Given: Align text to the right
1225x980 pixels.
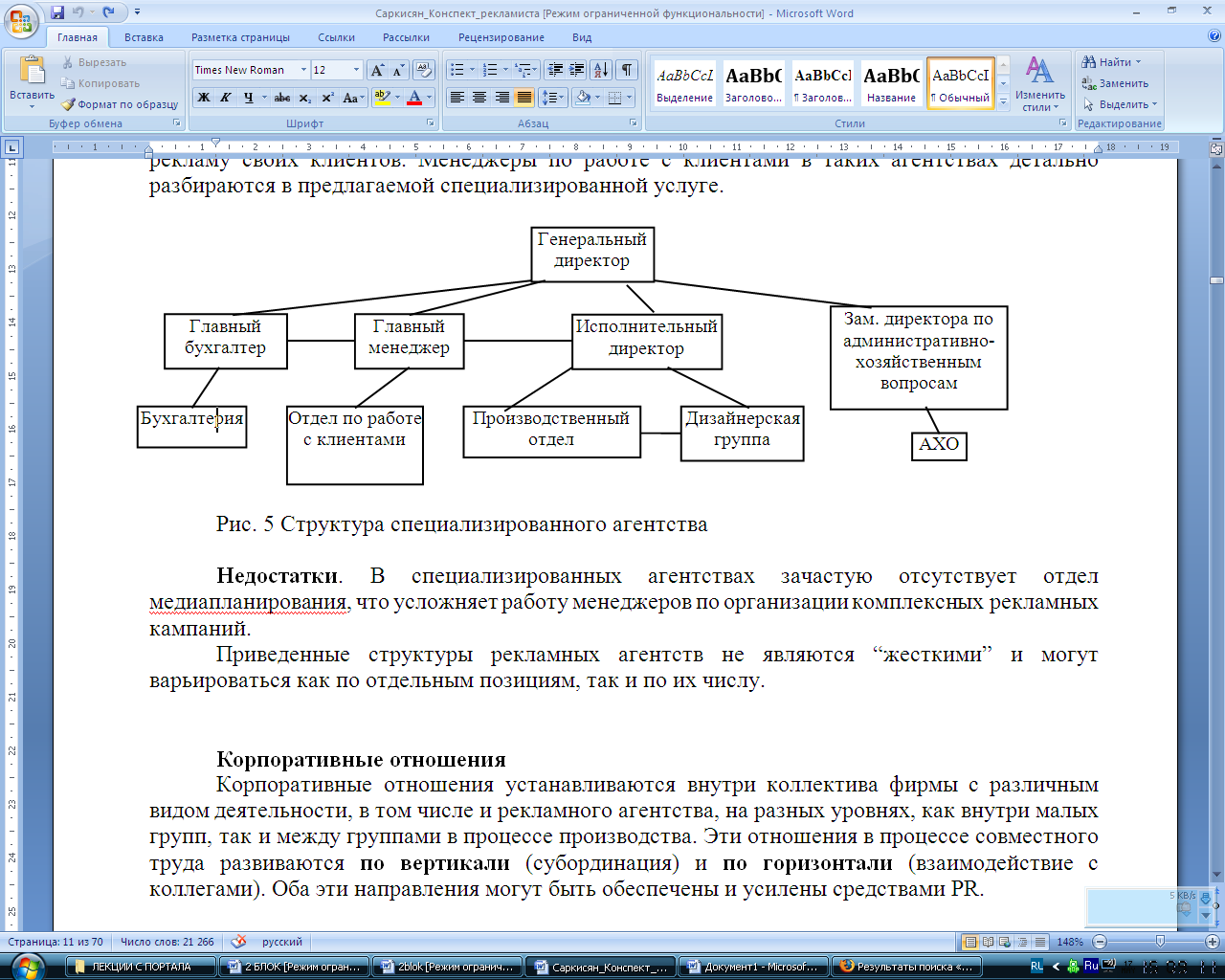Looking at the screenshot, I should tap(501, 98).
